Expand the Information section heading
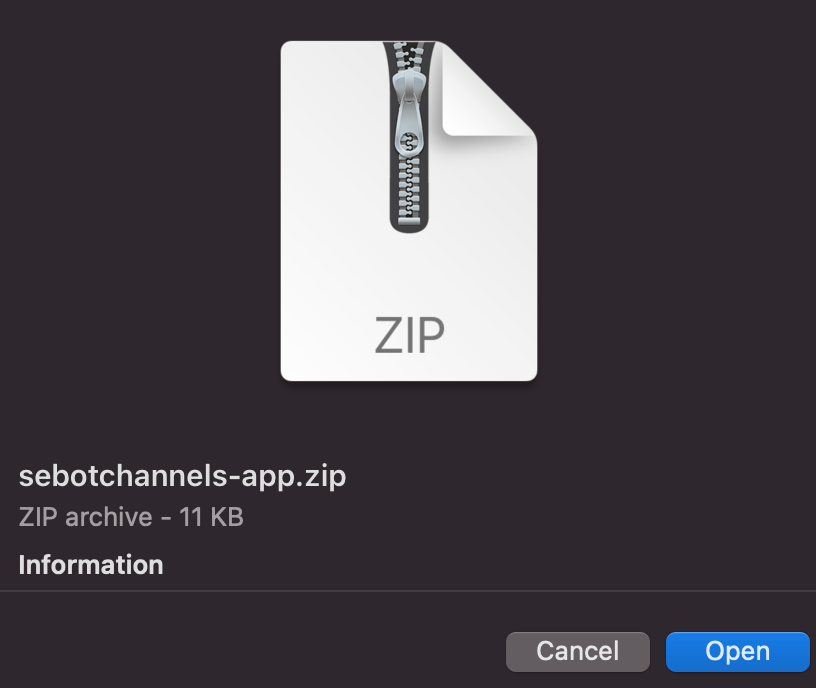The height and width of the screenshot is (688, 816). tap(91, 565)
